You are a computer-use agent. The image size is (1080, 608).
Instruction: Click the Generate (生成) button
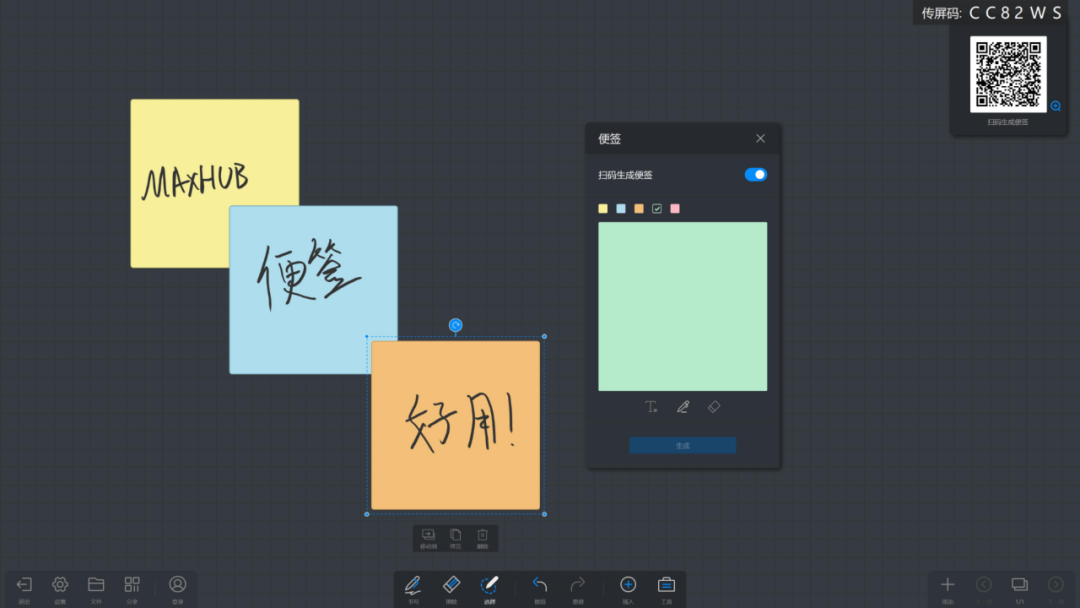coord(682,444)
